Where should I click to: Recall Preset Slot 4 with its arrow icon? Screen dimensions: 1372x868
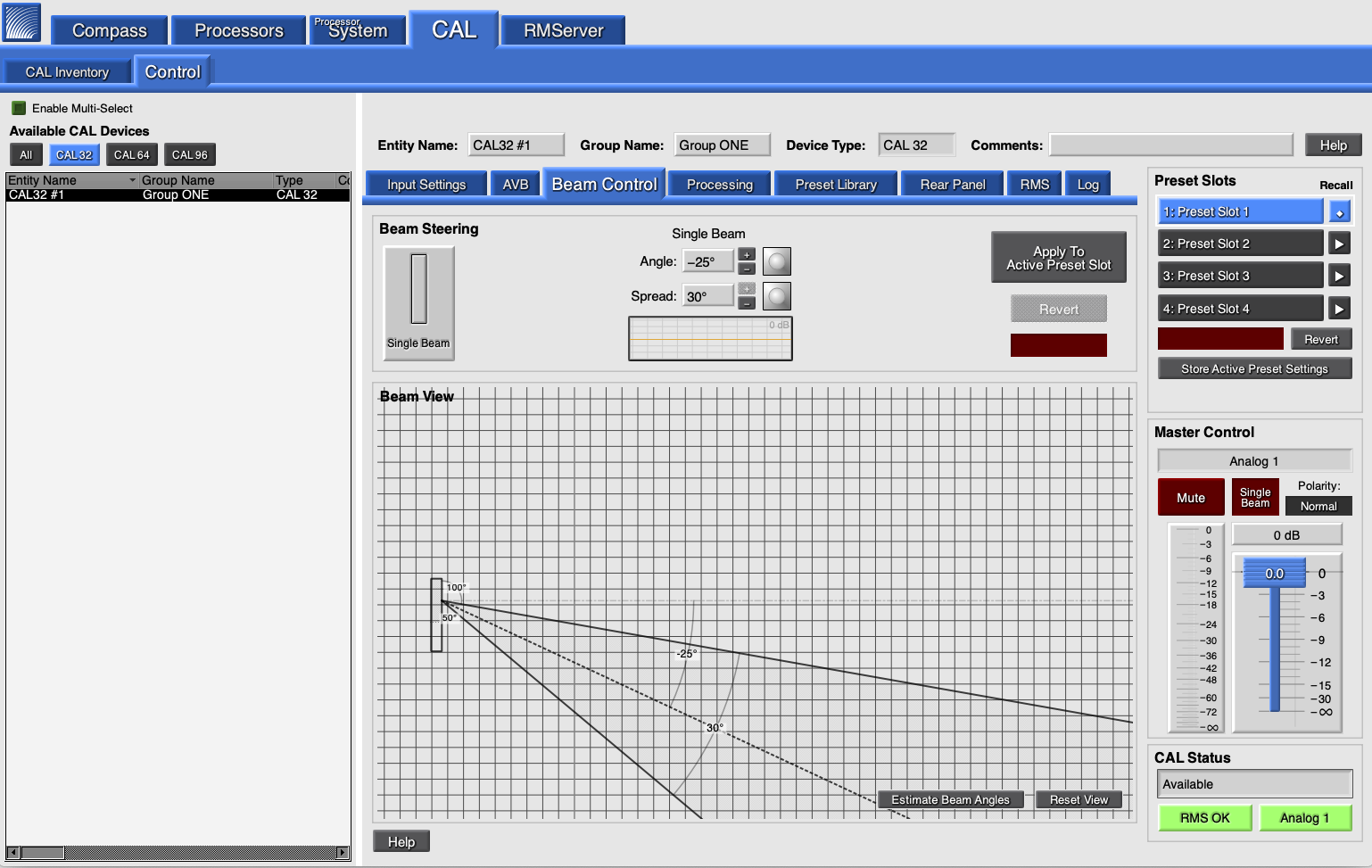coord(1339,309)
